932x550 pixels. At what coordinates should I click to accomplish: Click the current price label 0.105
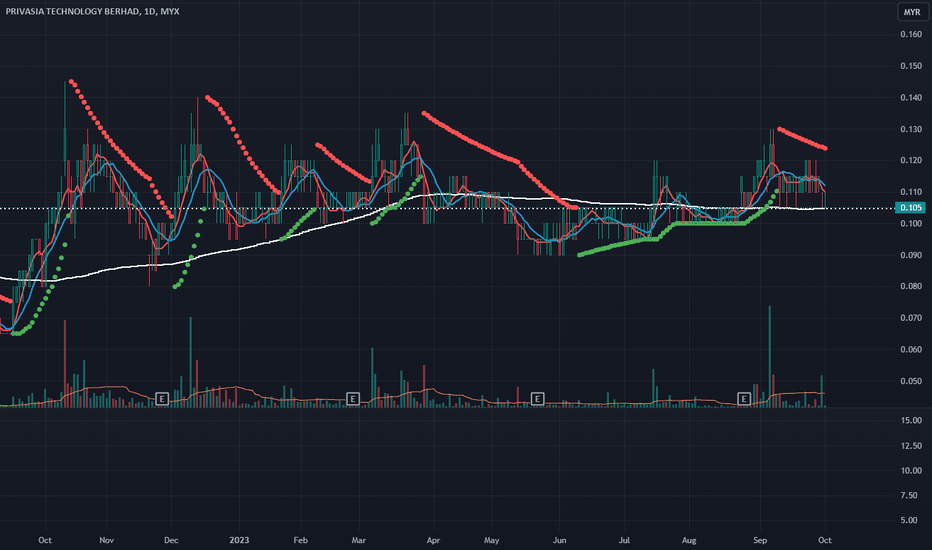[x=911, y=208]
